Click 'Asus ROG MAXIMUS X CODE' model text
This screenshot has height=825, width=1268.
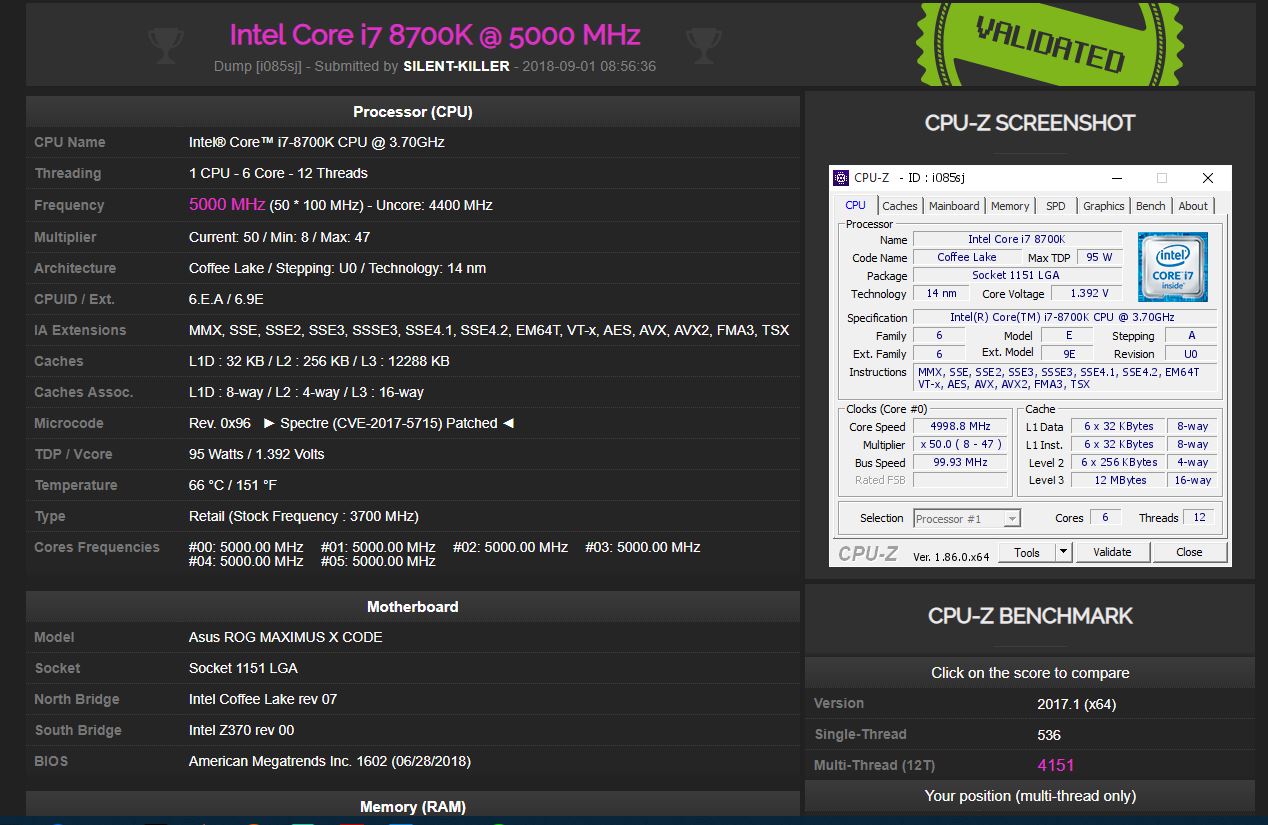[286, 637]
